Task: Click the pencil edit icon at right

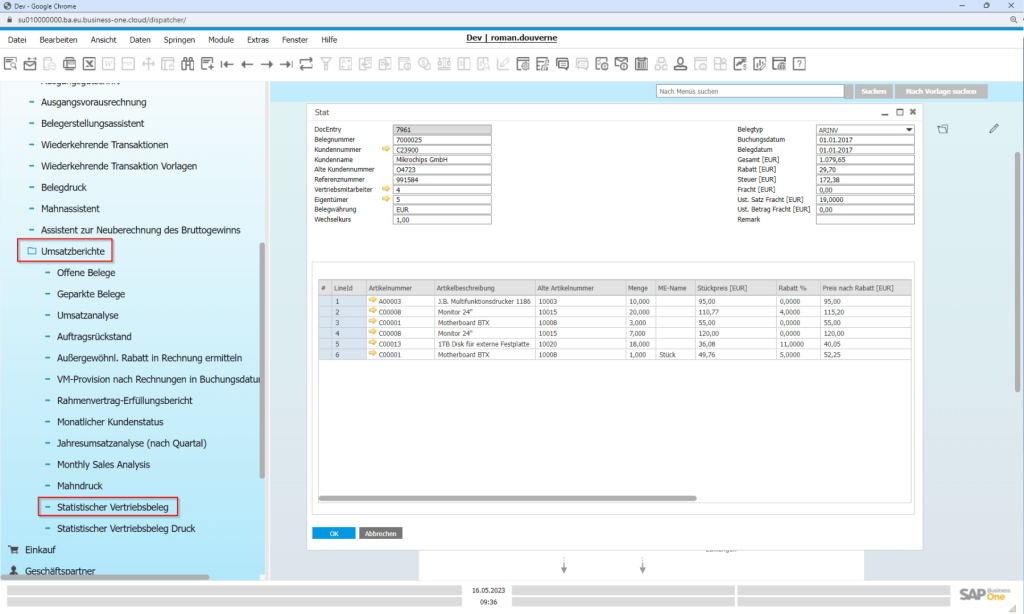Action: (x=993, y=129)
